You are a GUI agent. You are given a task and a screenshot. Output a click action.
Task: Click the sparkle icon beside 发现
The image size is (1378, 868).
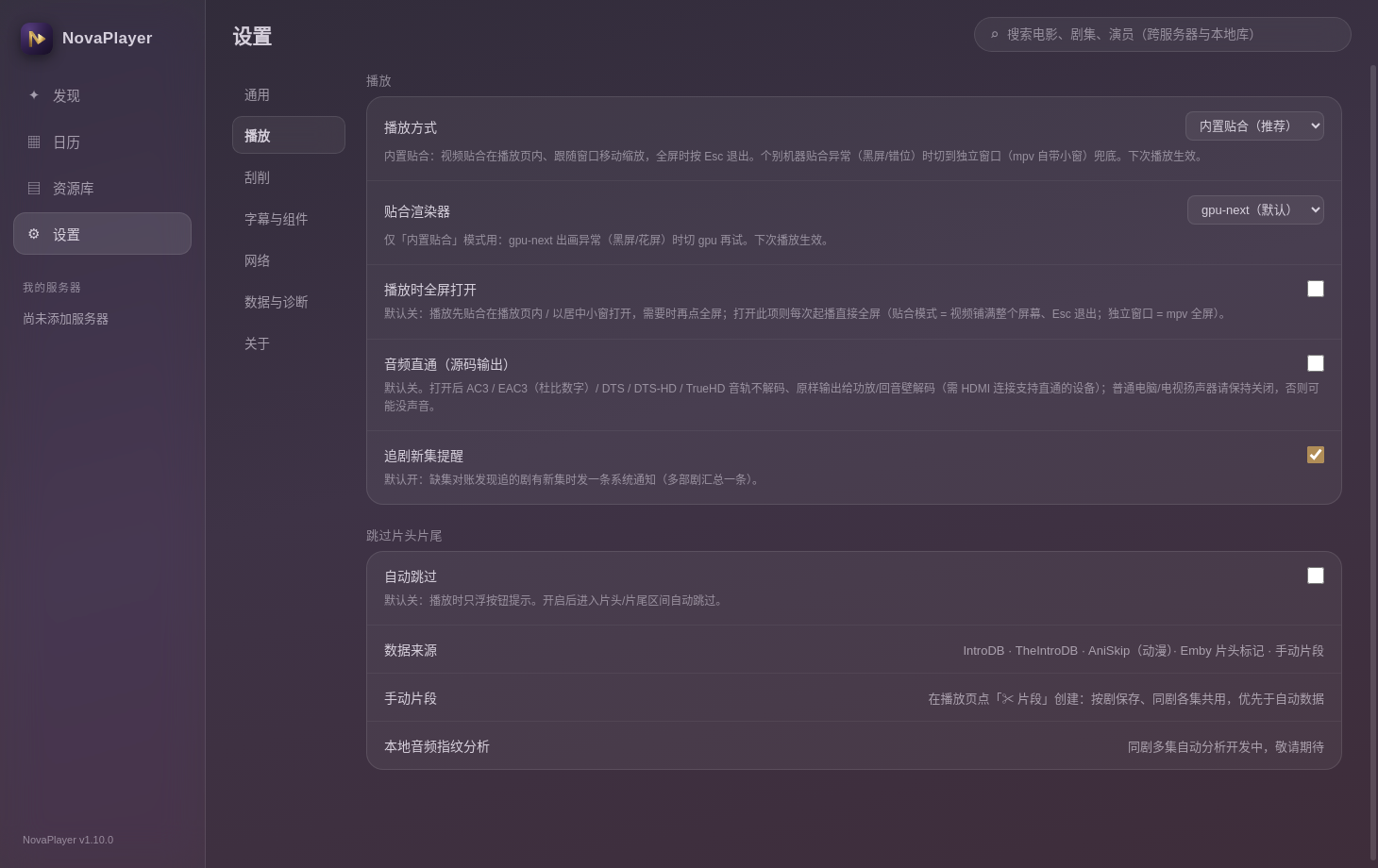coord(34,95)
